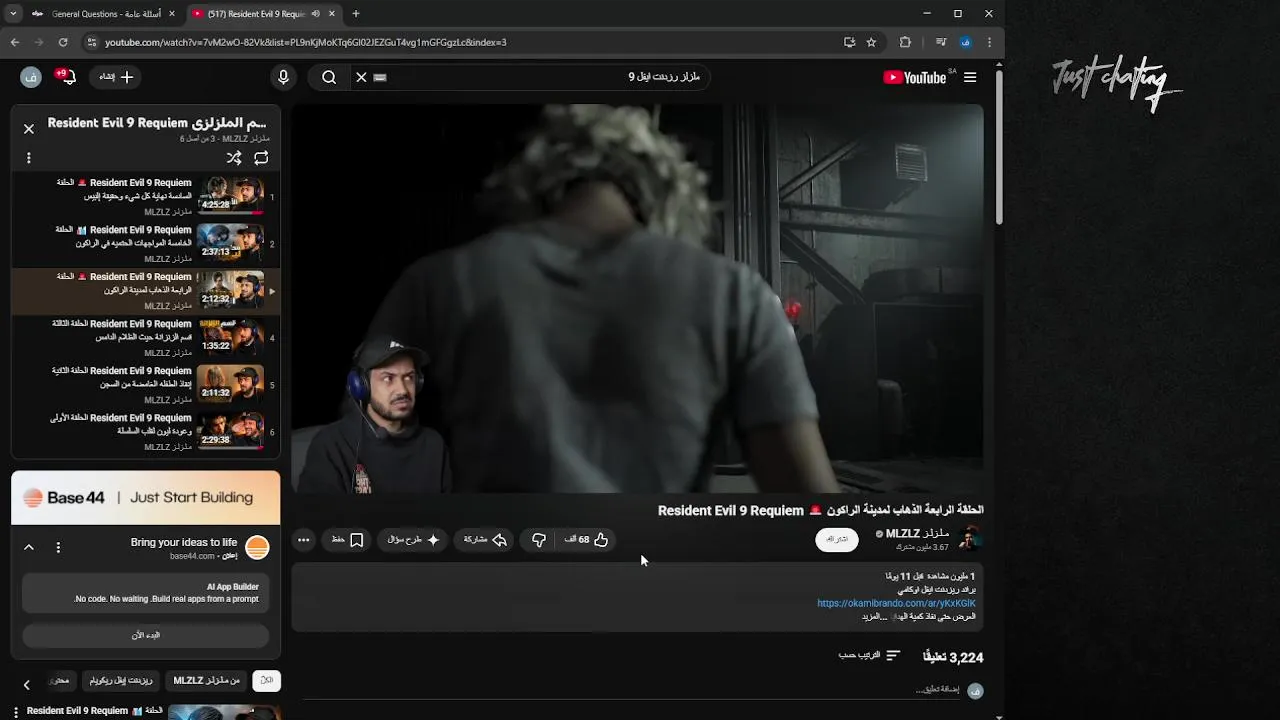This screenshot has height=720, width=1280.
Task: Click the search magnifier icon
Action: click(x=329, y=77)
